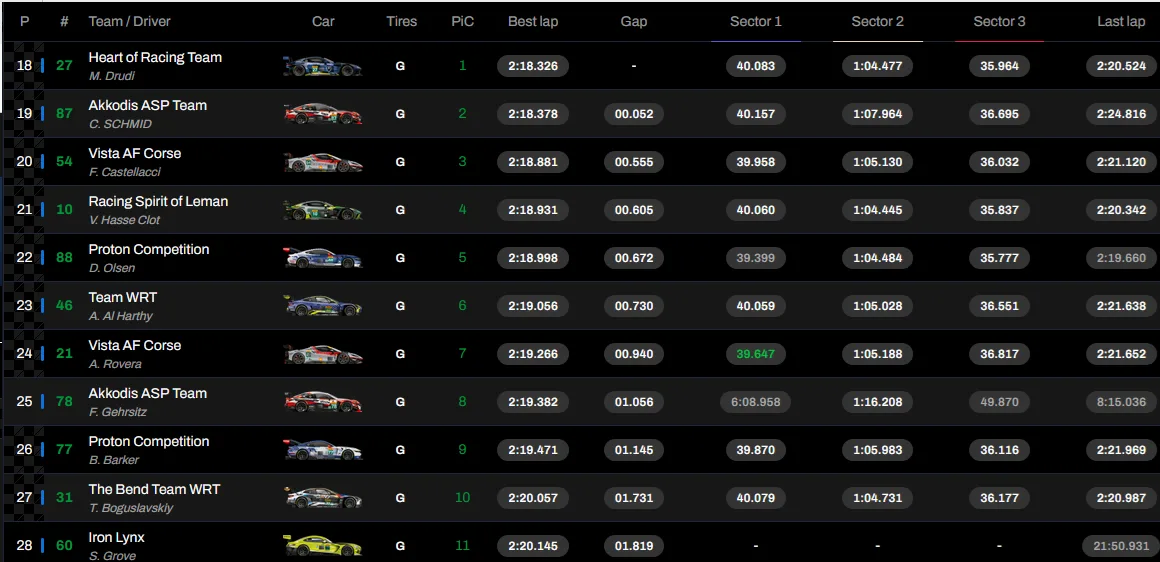The image size is (1160, 562).
Task: Click best lap time 2:18.326
Action: 533,66
